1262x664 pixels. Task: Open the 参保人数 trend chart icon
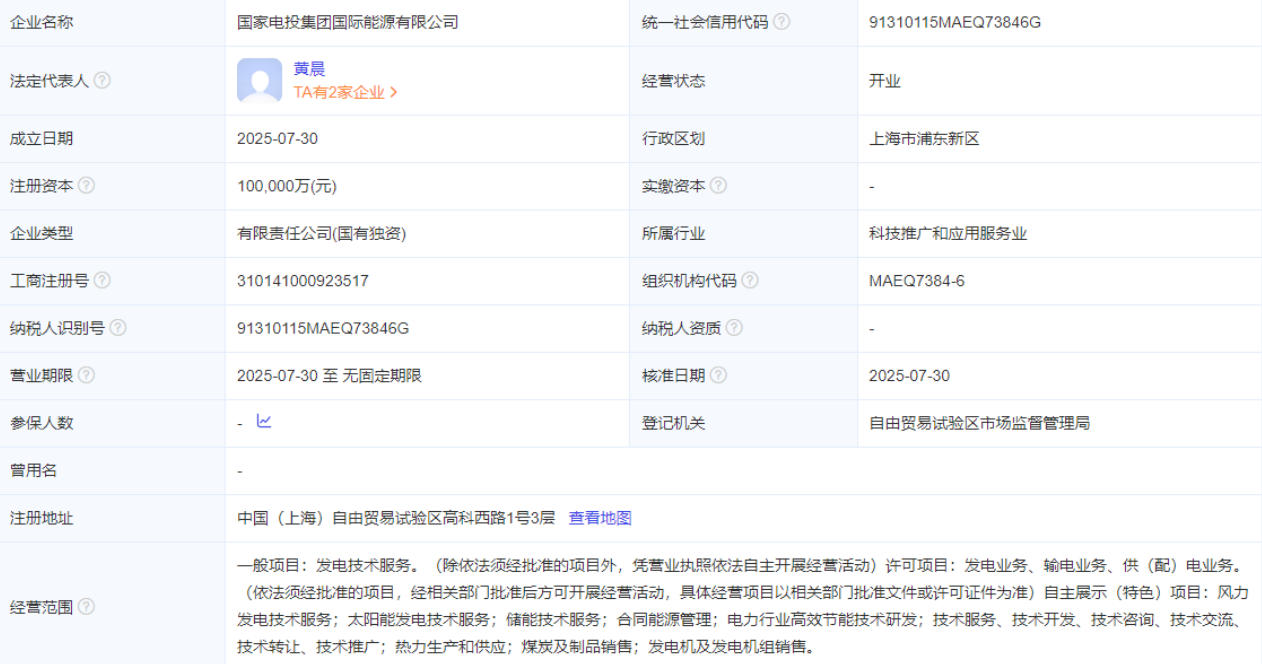tap(264, 422)
